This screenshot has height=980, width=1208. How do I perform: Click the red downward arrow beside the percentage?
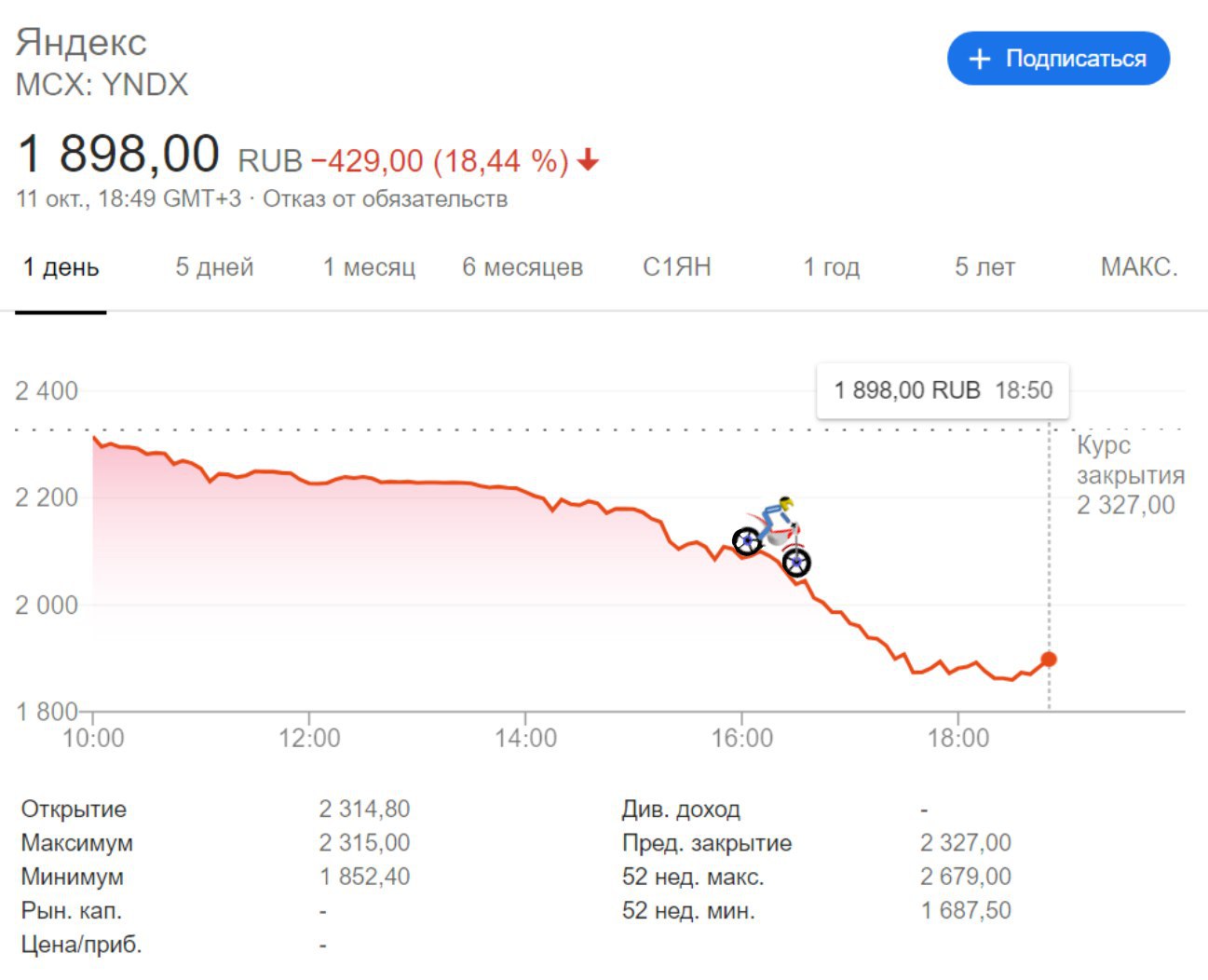pos(588,161)
